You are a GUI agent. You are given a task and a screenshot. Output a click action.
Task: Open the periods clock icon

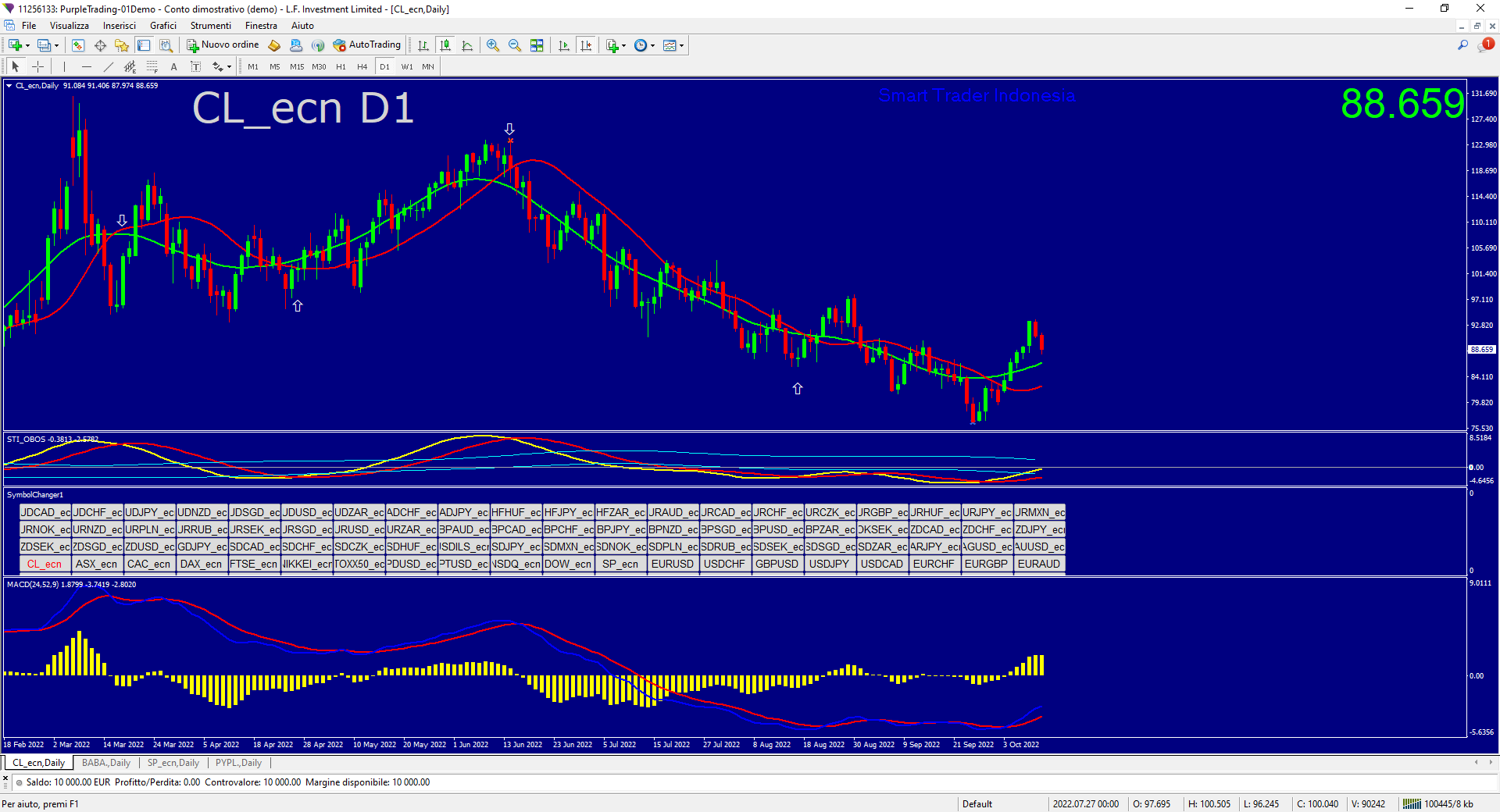pyautogui.click(x=641, y=45)
